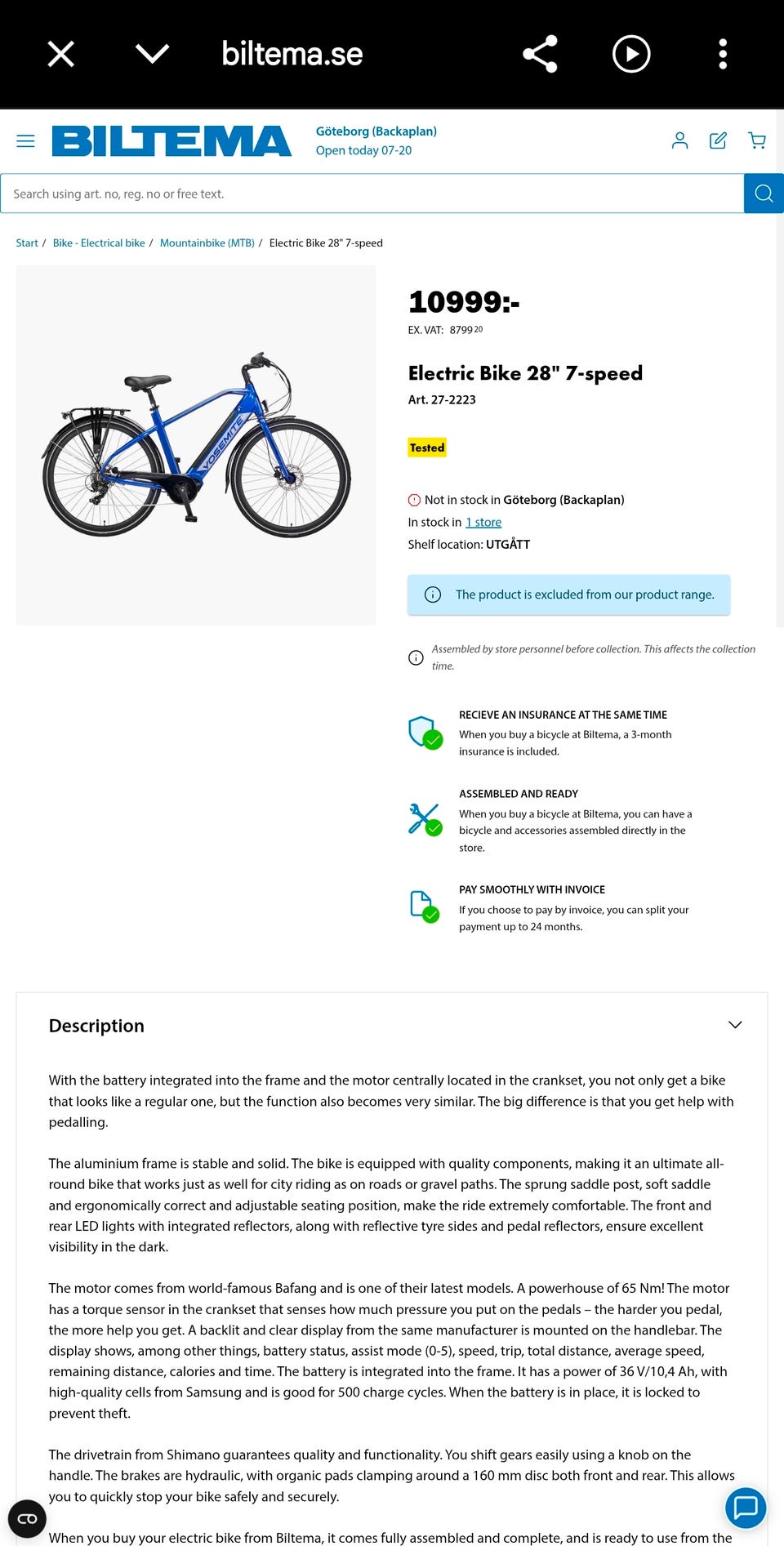Open the electric bike product image
The width and height of the screenshot is (784, 1546).
click(x=196, y=446)
